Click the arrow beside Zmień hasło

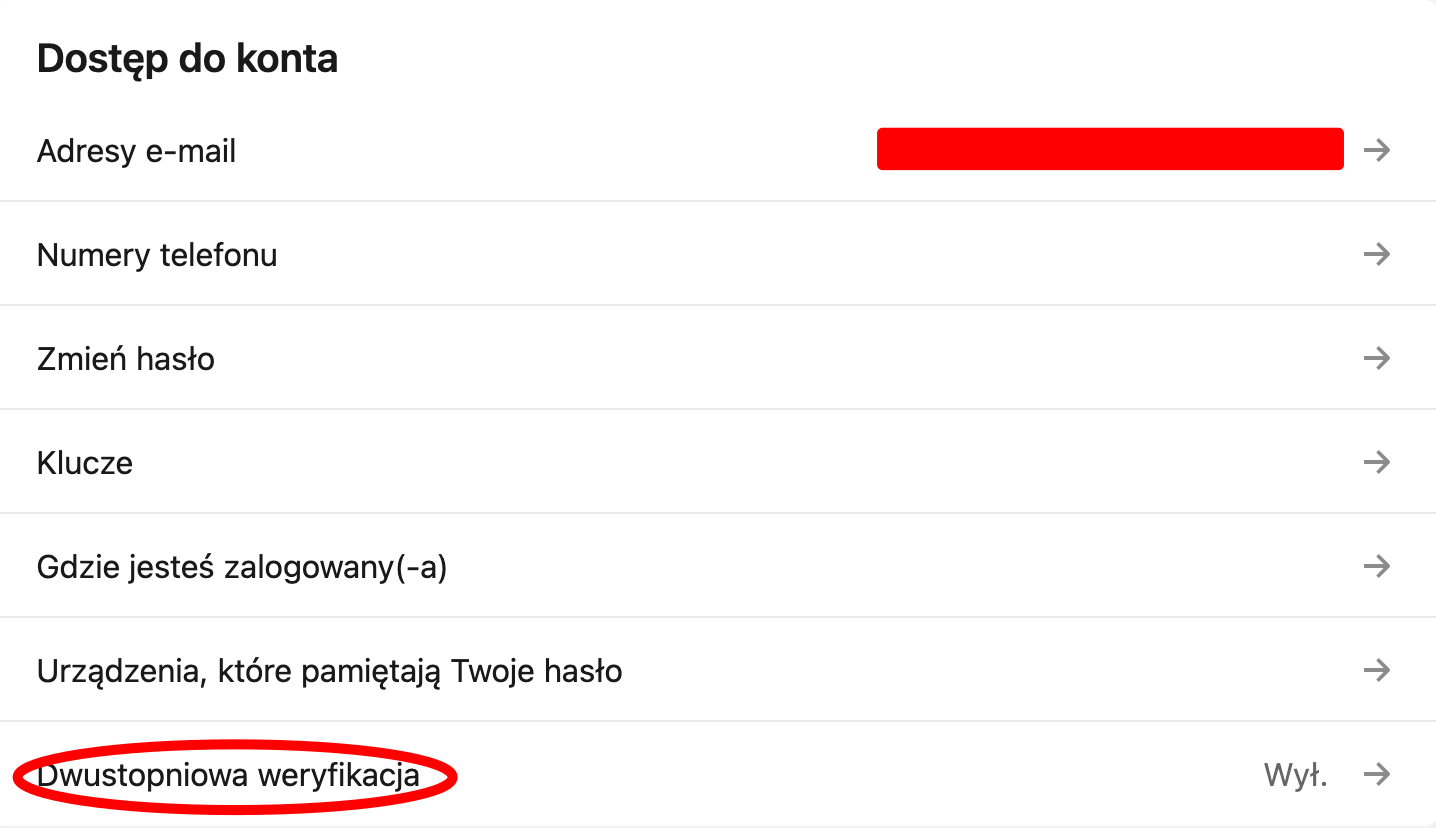[1377, 358]
